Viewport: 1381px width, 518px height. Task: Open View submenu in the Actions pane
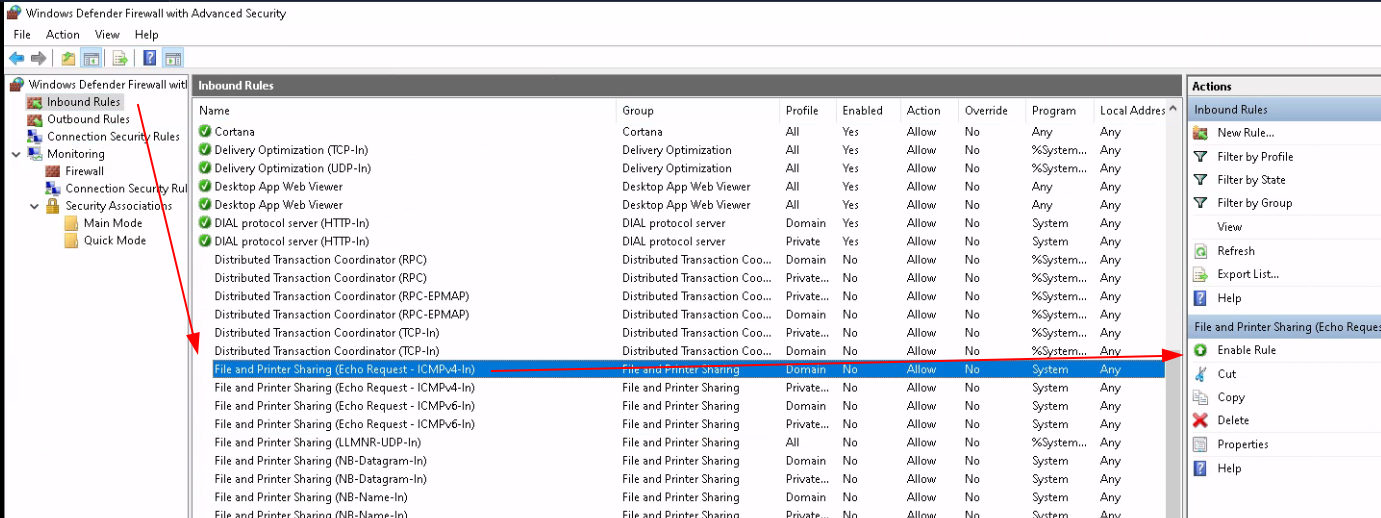[x=1229, y=227]
